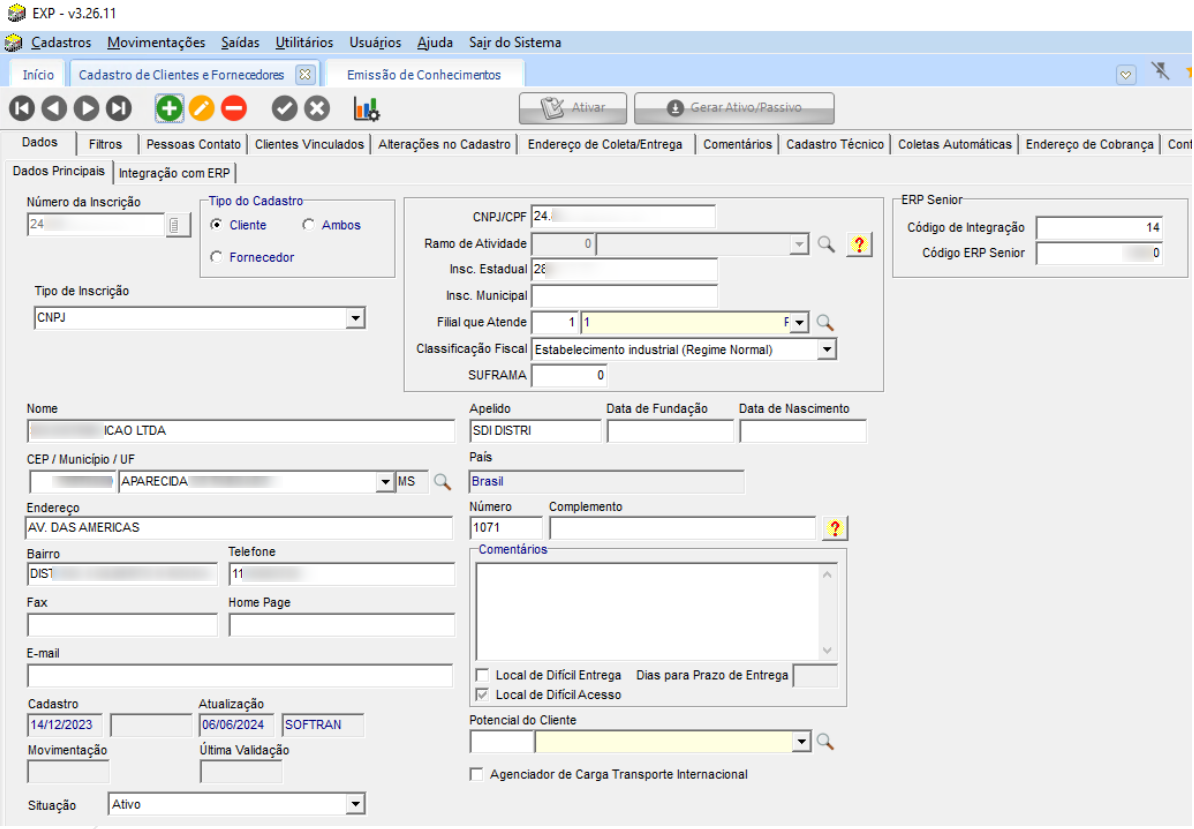Image resolution: width=1194 pixels, height=829 pixels.
Task: Switch to the Pessoas Contato tab
Action: pos(193,144)
